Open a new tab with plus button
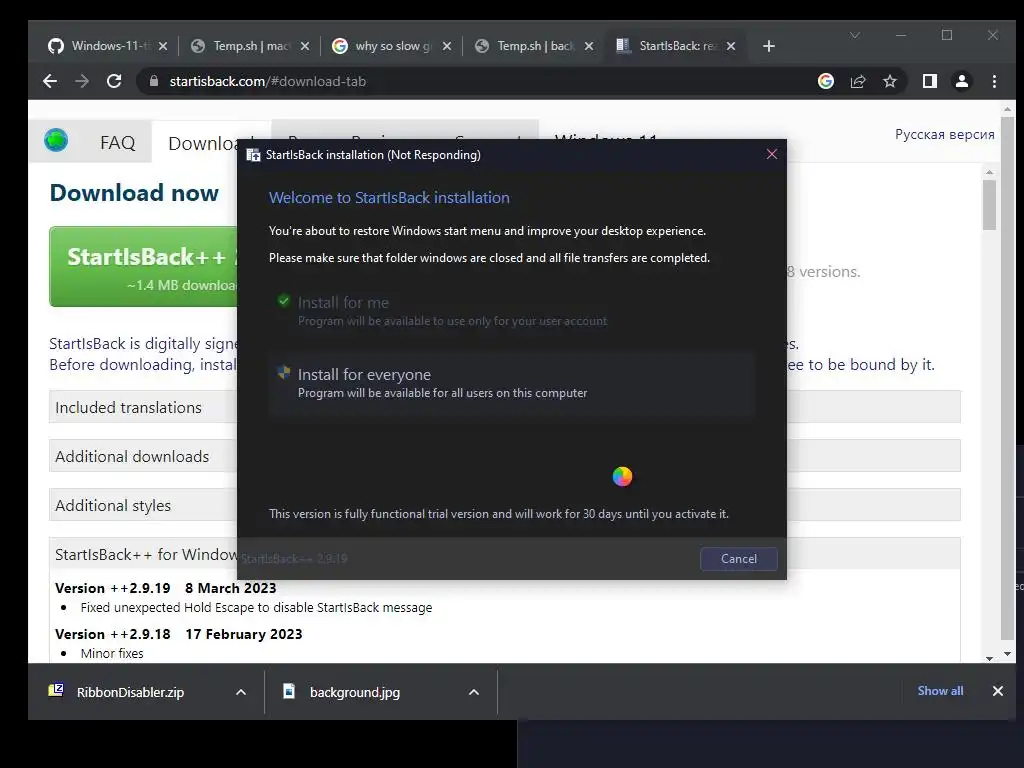The width and height of the screenshot is (1024, 768). tap(769, 46)
